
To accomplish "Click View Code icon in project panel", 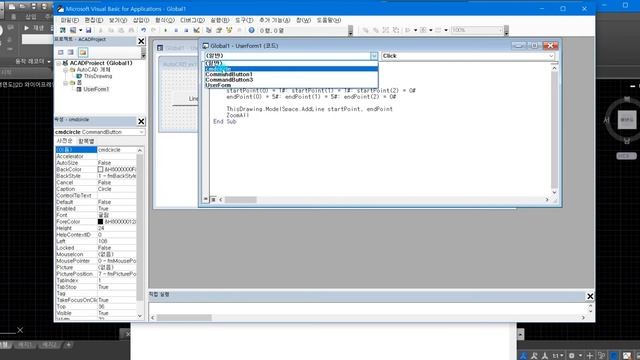I will 61,52.
